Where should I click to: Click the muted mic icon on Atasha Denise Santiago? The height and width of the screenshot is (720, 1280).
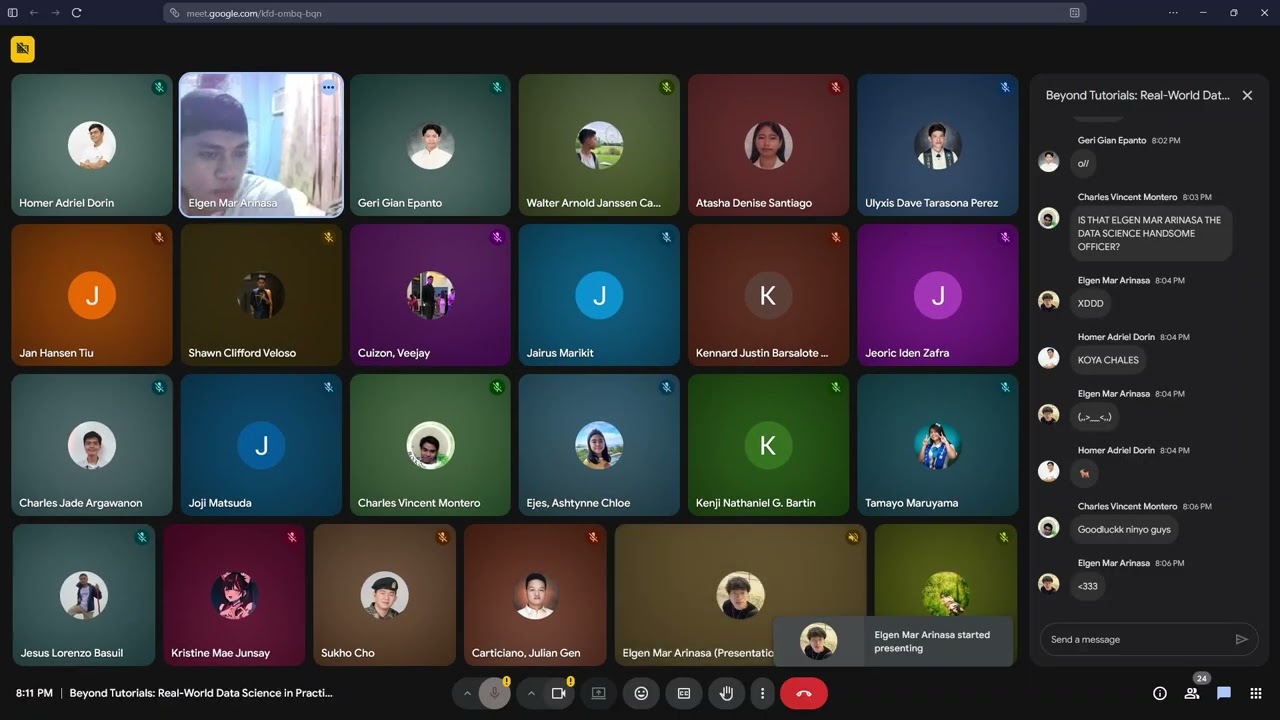(836, 87)
